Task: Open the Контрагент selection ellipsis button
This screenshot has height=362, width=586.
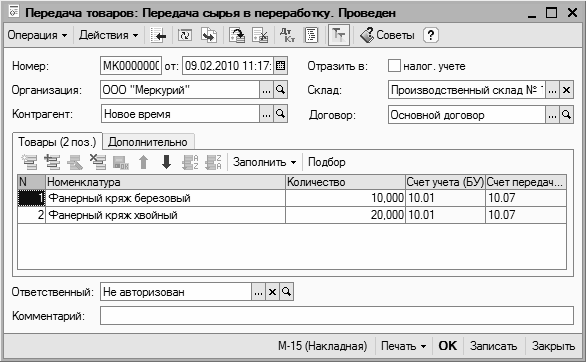Action: coord(266,114)
